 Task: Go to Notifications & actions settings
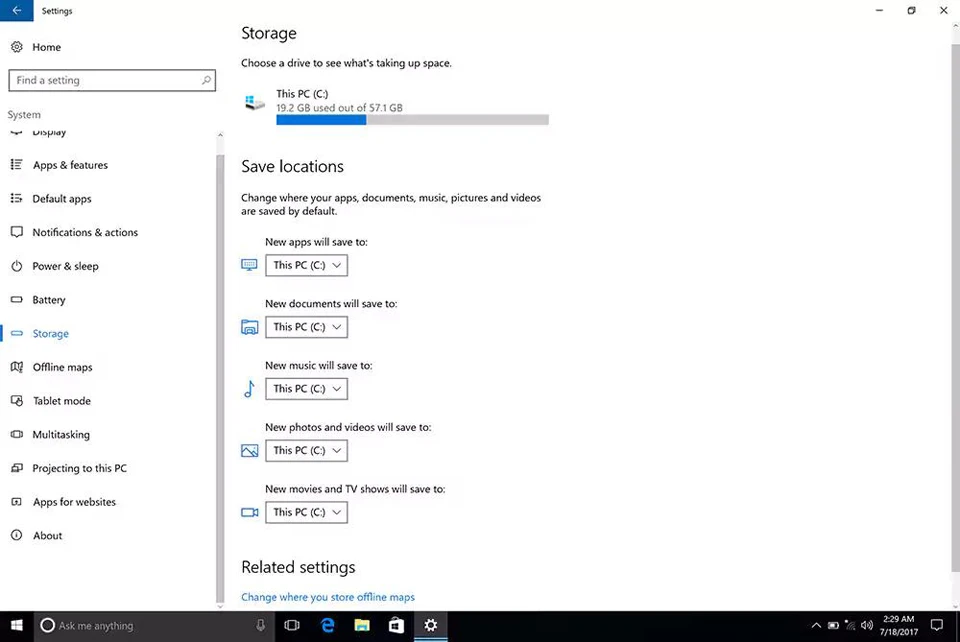click(x=85, y=233)
